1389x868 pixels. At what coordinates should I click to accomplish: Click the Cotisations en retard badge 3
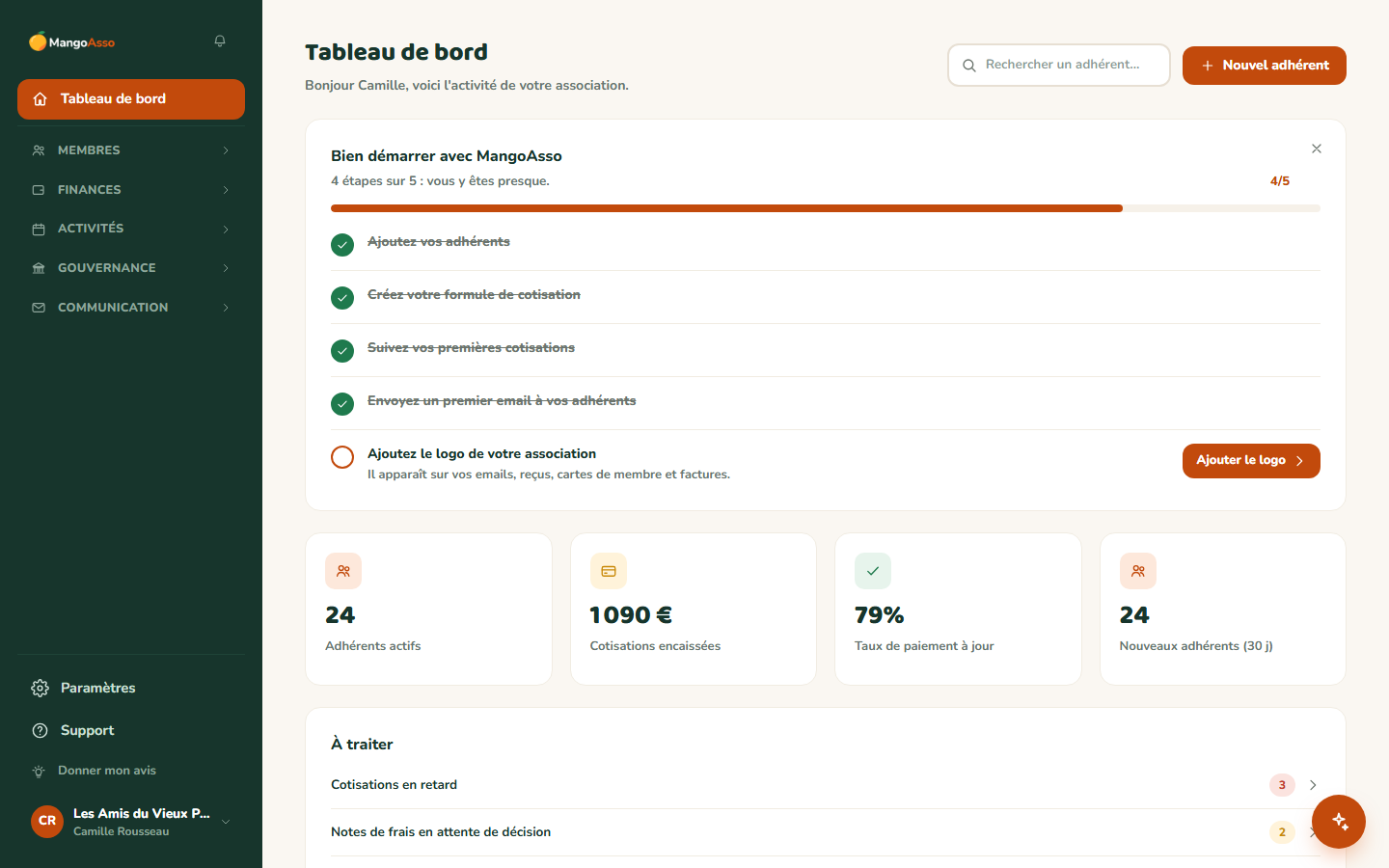tap(1282, 785)
